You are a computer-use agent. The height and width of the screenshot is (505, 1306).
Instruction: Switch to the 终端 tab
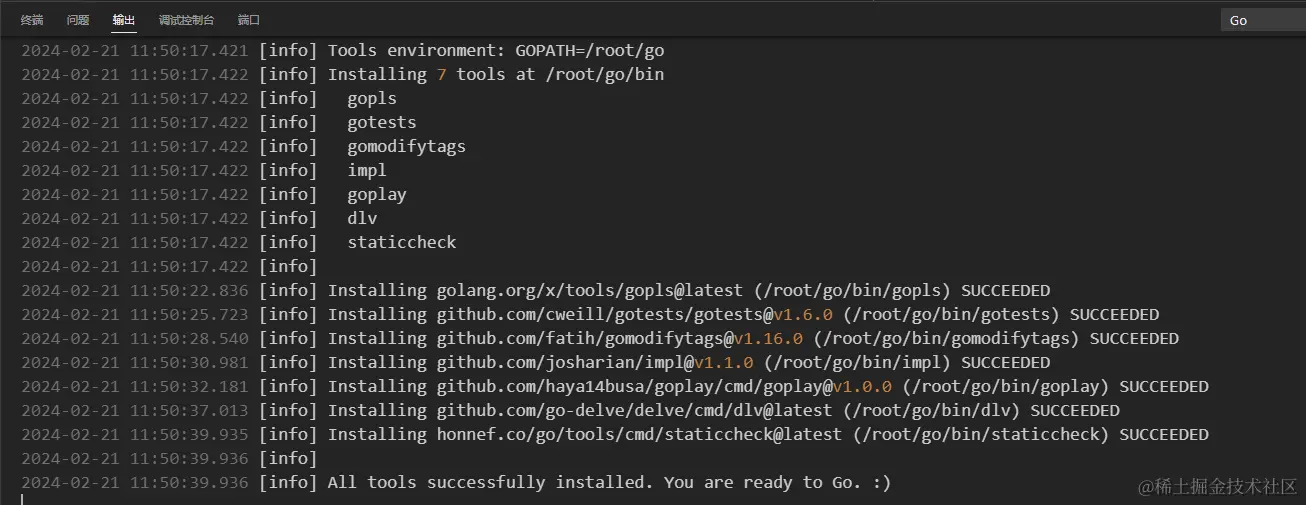(x=32, y=20)
